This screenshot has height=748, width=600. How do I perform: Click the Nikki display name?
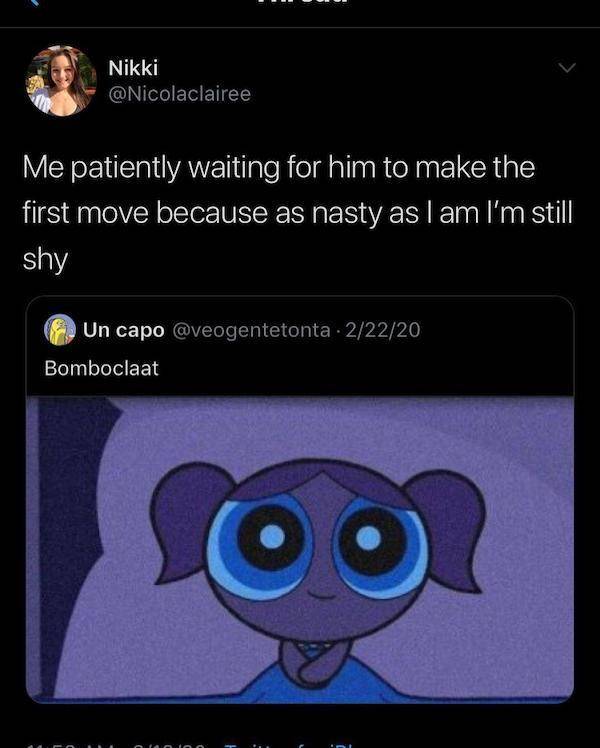tap(133, 66)
